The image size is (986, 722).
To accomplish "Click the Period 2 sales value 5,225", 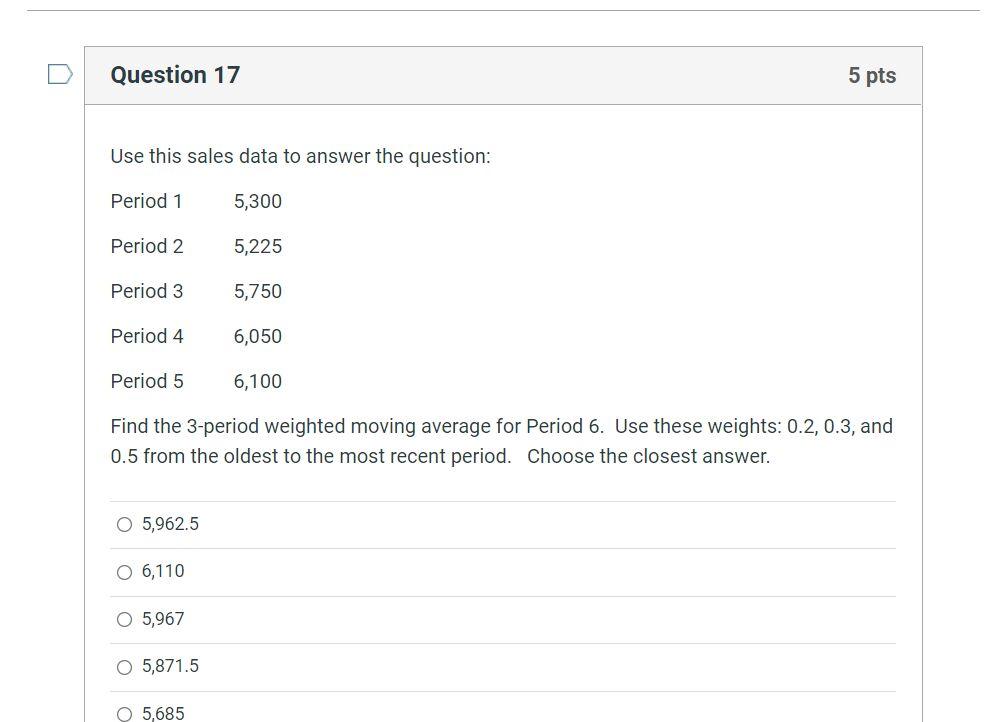I will [258, 246].
